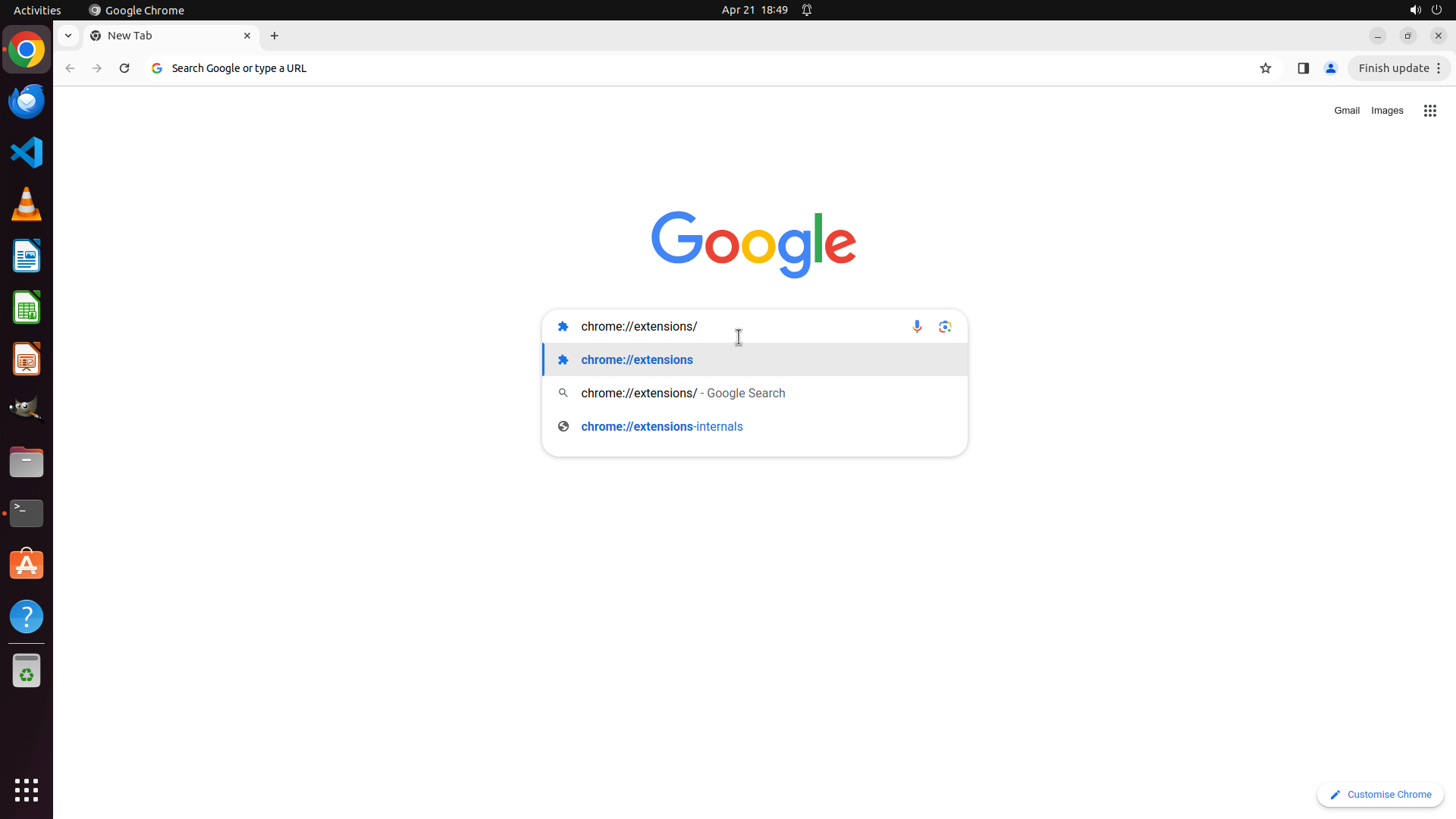The height and width of the screenshot is (819, 1456).
Task: Click the voice search microphone icon
Action: point(917,326)
